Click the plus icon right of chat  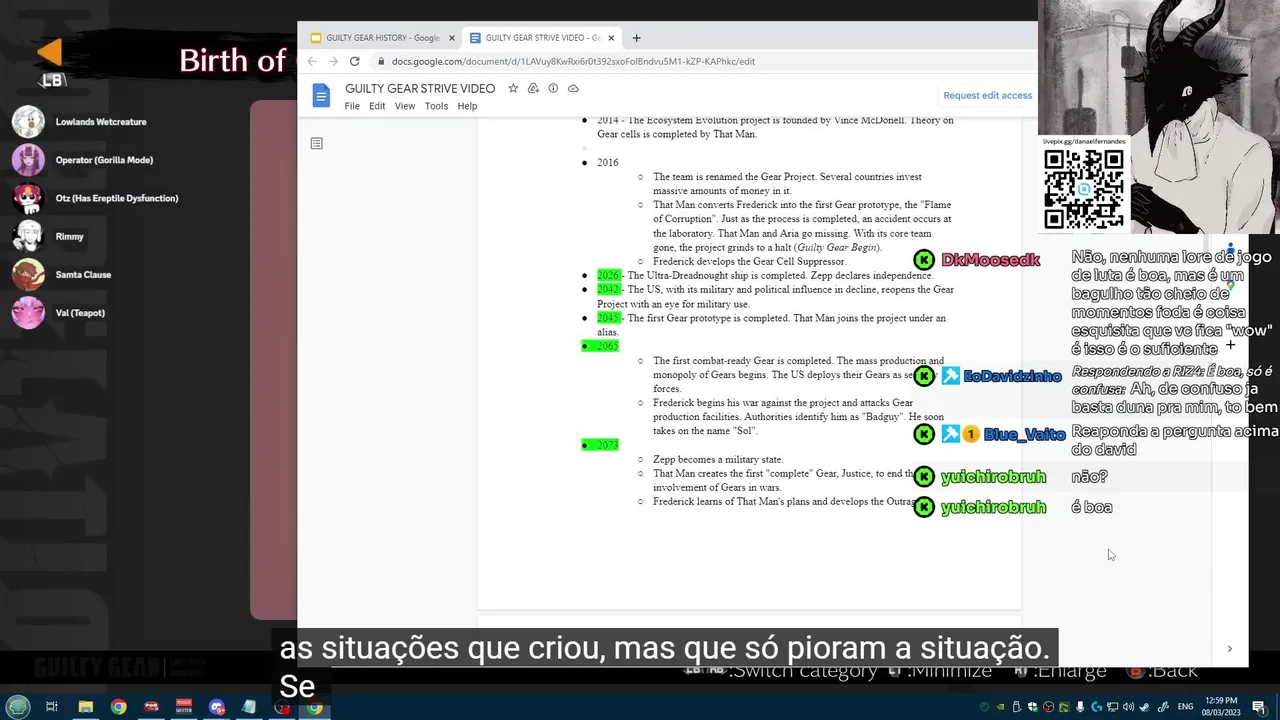coord(1230,345)
